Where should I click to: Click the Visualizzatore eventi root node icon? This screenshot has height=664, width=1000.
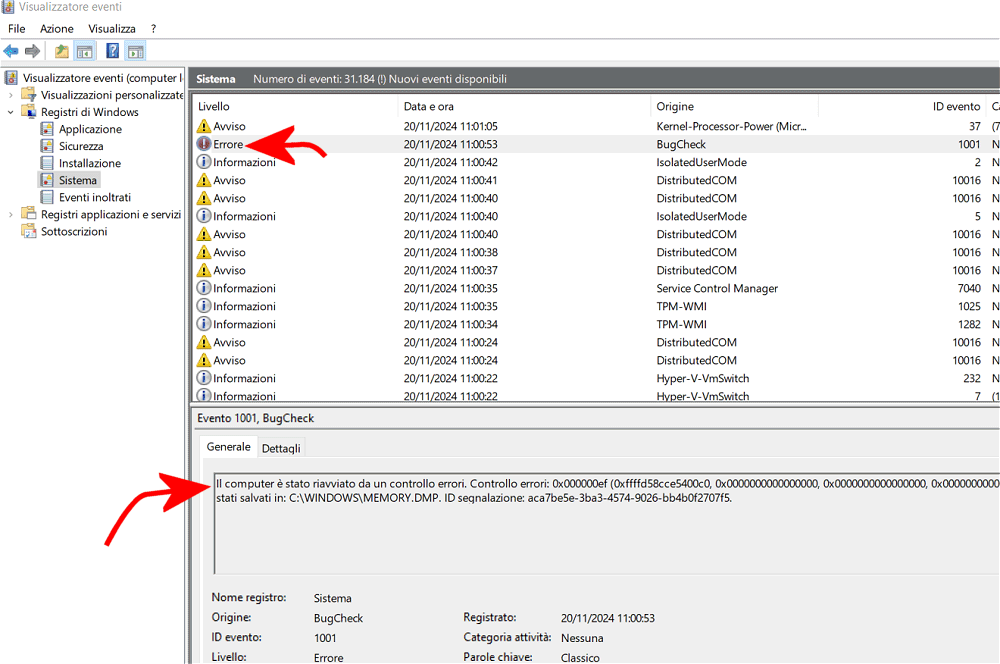click(11, 78)
